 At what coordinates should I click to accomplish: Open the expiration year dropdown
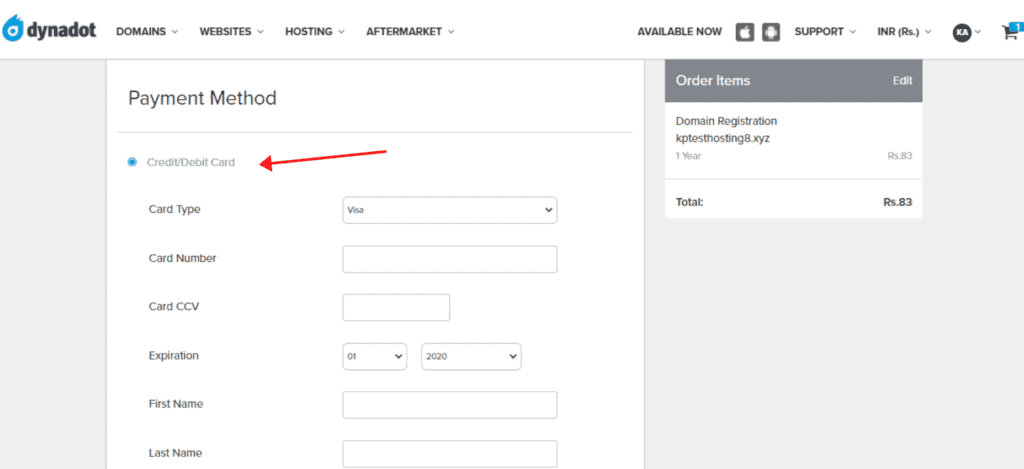pos(471,357)
